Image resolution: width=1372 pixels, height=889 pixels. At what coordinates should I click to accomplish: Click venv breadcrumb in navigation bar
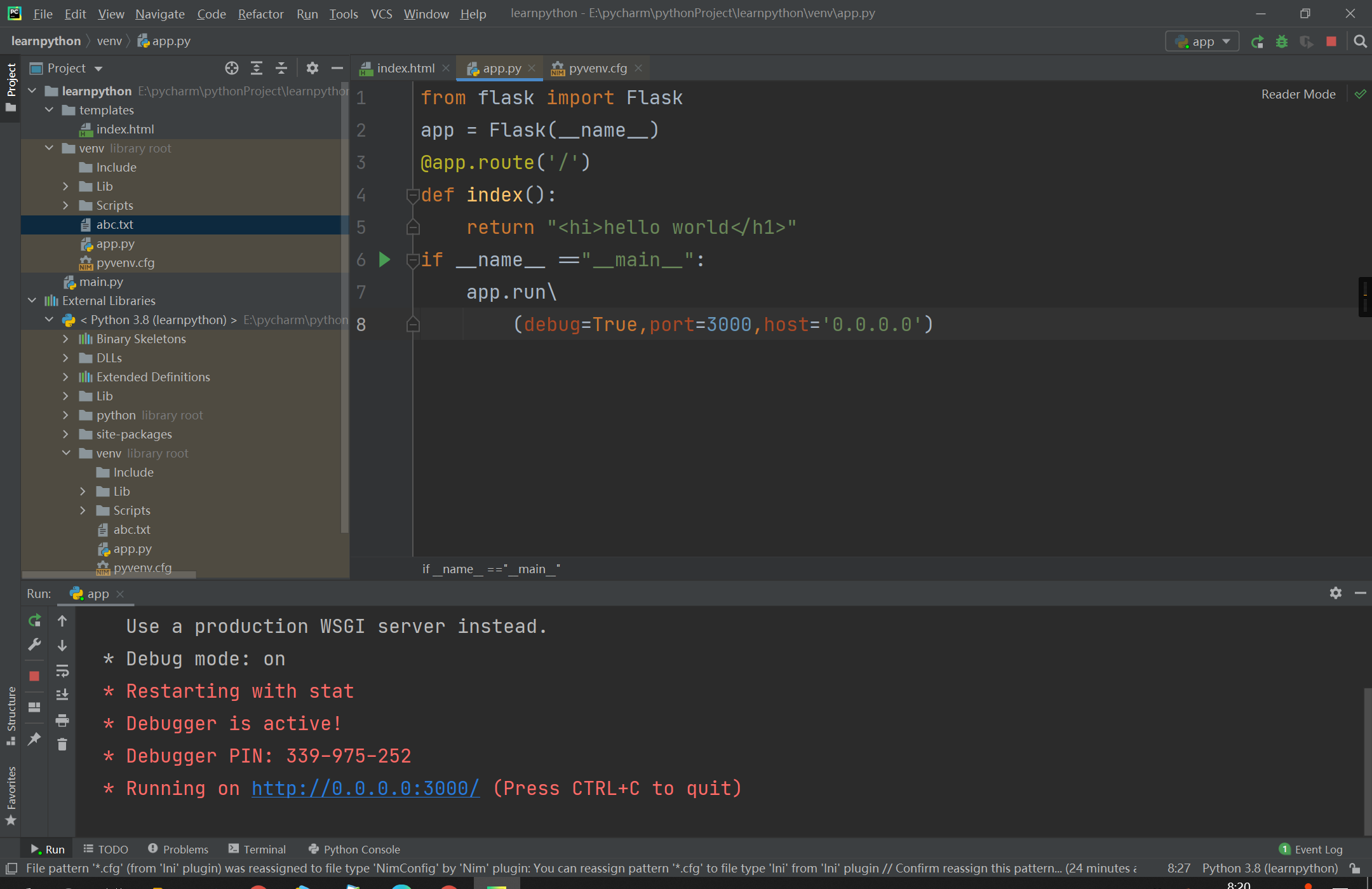coord(109,41)
